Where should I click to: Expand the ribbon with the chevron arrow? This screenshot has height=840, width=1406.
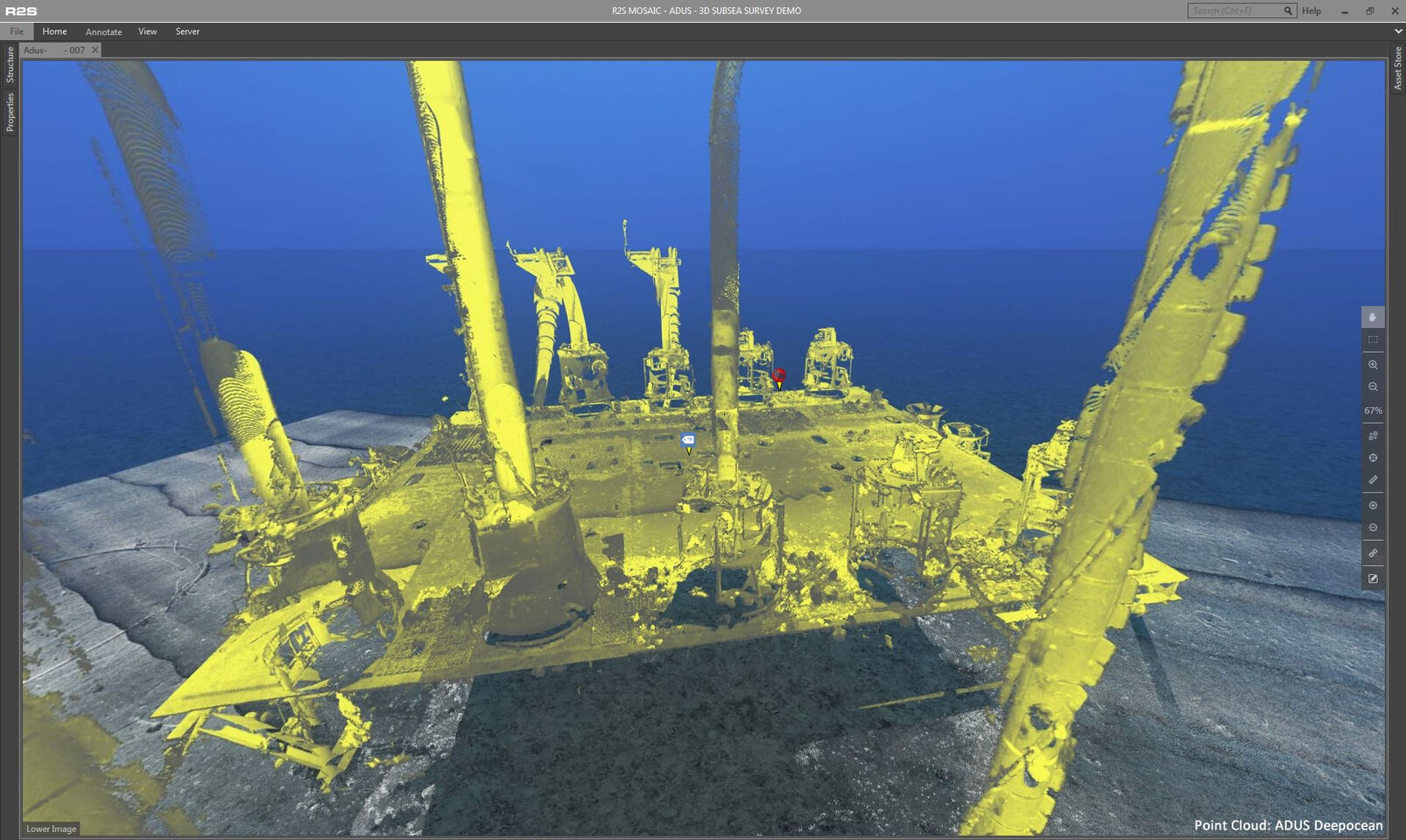click(1397, 31)
